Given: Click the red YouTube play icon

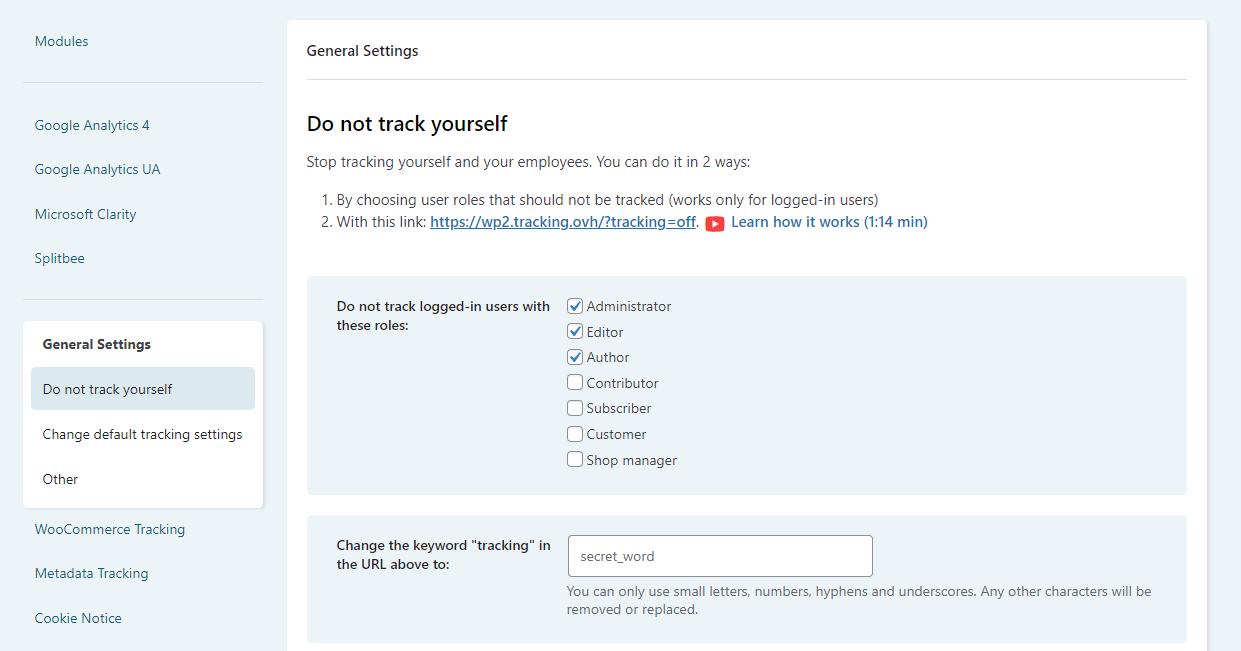Looking at the screenshot, I should coord(714,223).
